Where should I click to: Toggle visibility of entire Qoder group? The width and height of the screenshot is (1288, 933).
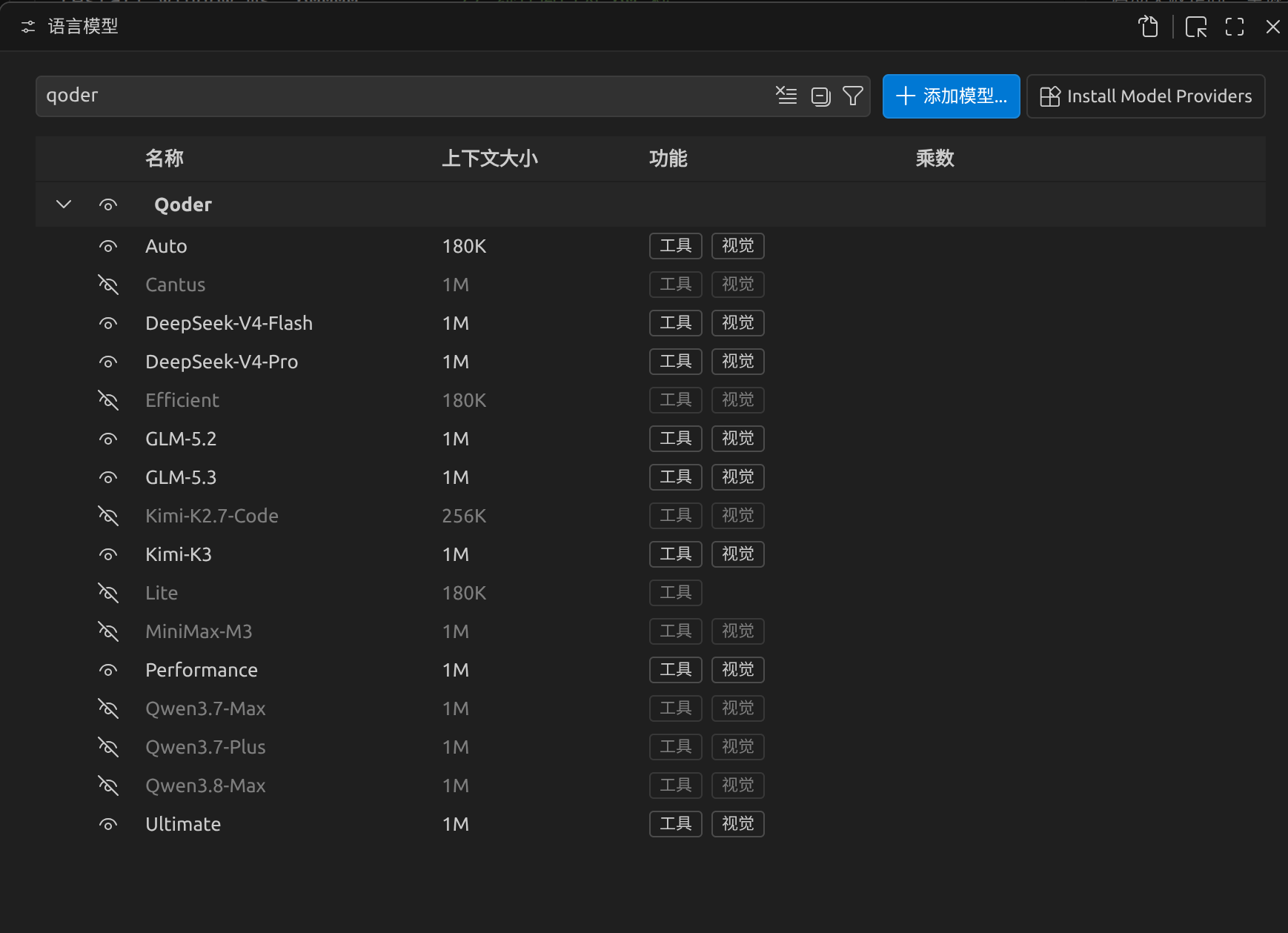108,205
